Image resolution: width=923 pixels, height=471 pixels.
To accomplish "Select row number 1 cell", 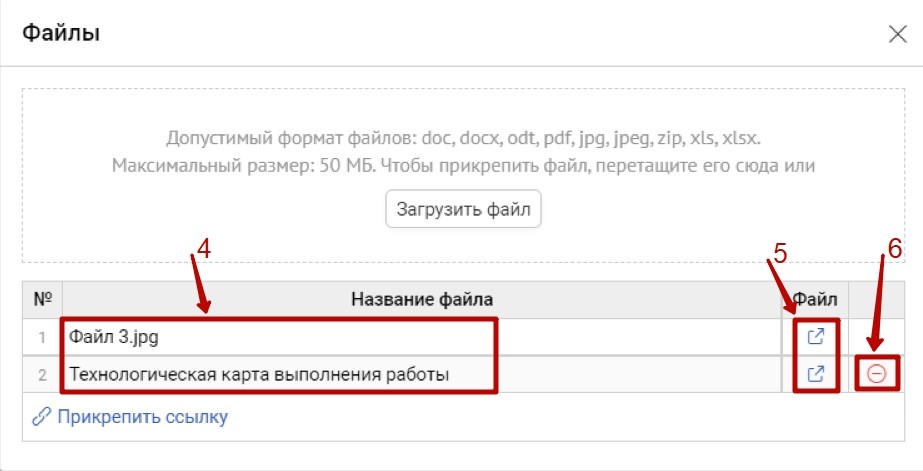I will click(x=43, y=337).
